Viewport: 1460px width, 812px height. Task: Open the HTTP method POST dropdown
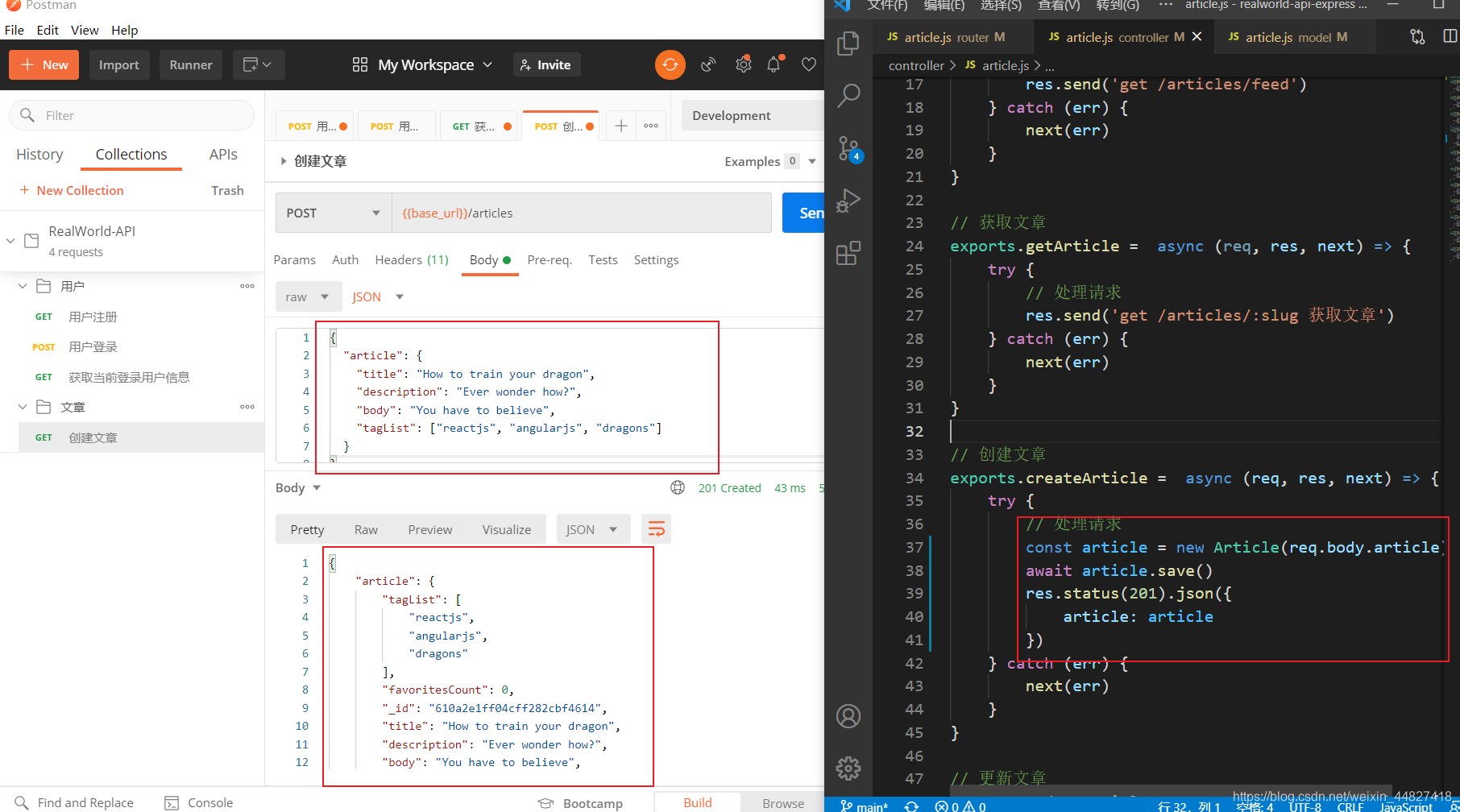(334, 213)
